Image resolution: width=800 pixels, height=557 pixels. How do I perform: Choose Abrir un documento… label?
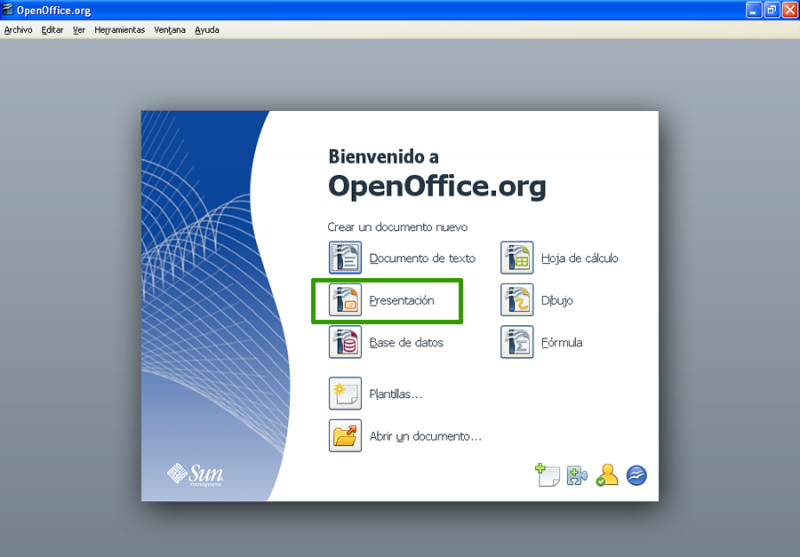[x=425, y=436]
